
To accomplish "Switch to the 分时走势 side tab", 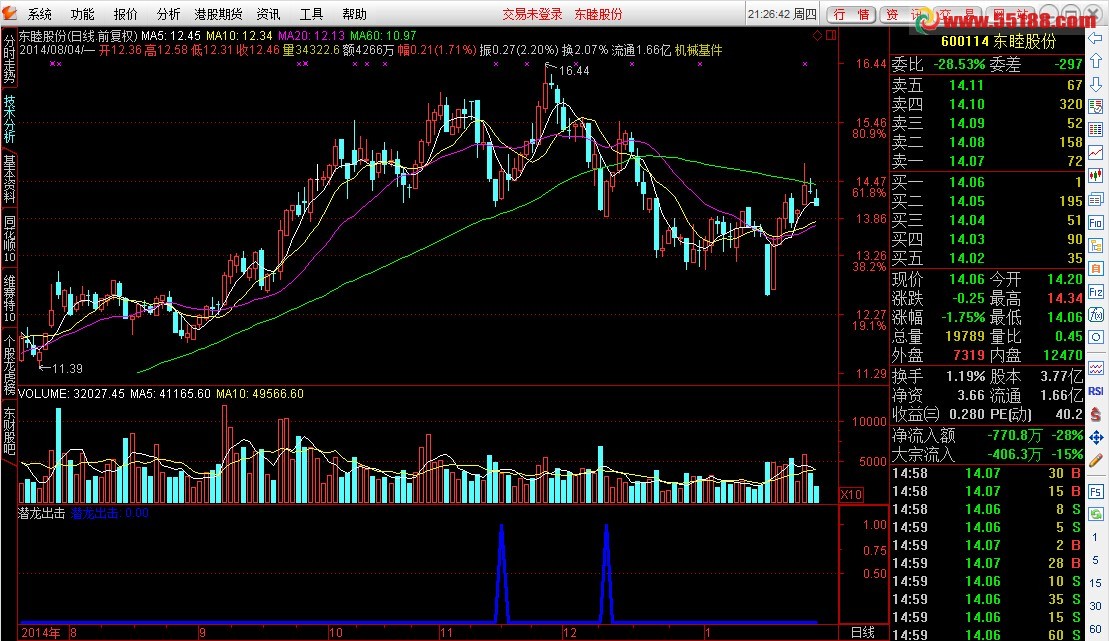I will (9, 58).
